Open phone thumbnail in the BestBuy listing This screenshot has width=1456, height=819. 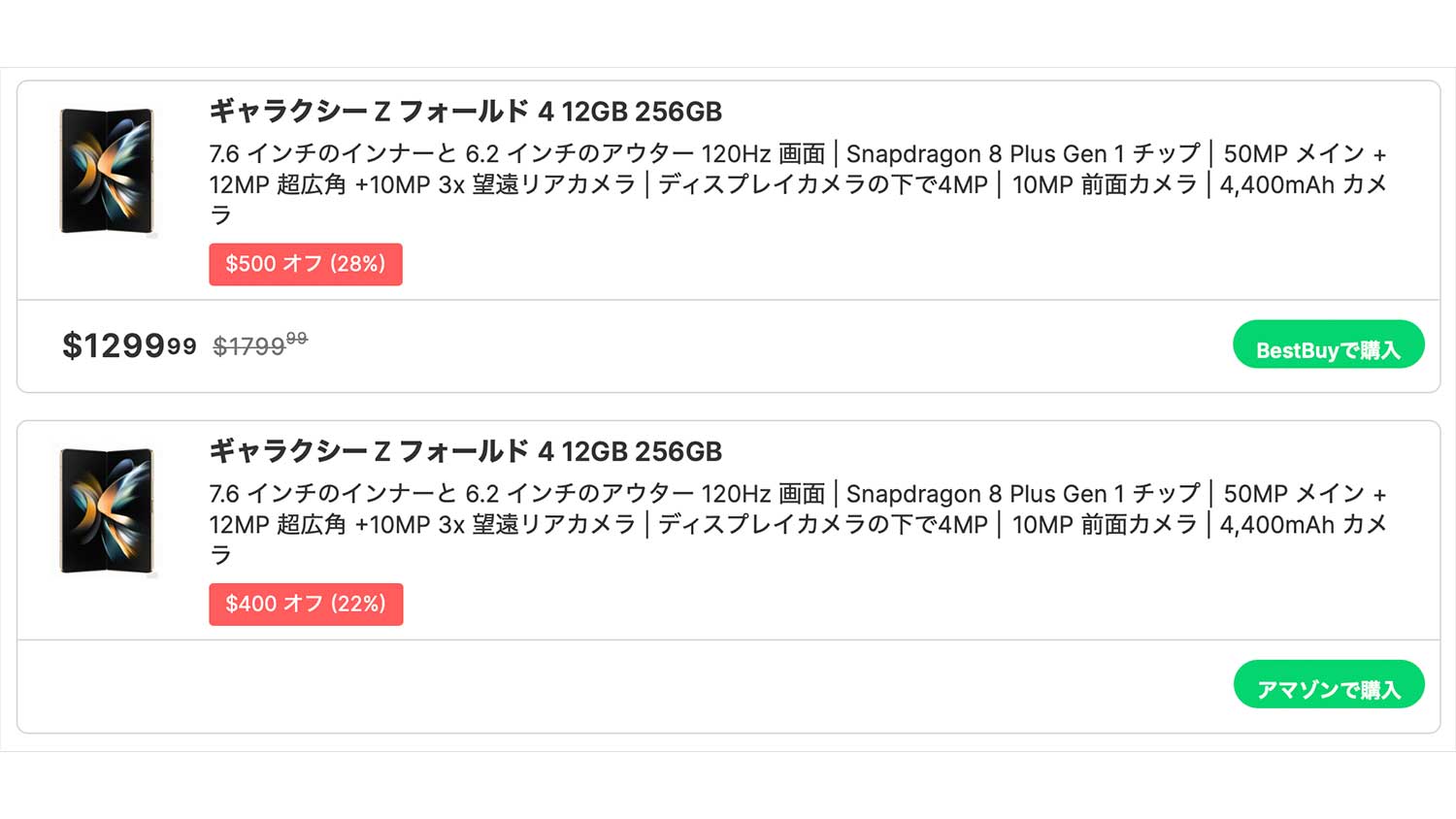coord(107,172)
